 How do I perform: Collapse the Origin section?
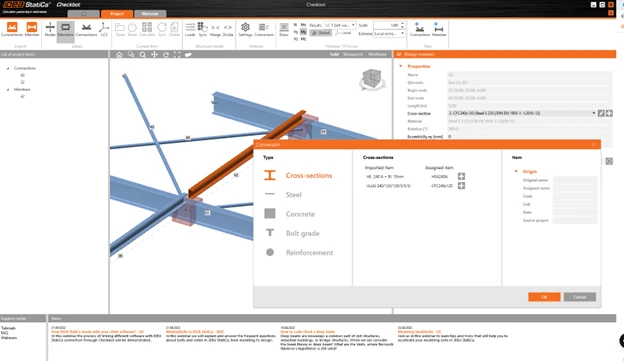pos(516,172)
